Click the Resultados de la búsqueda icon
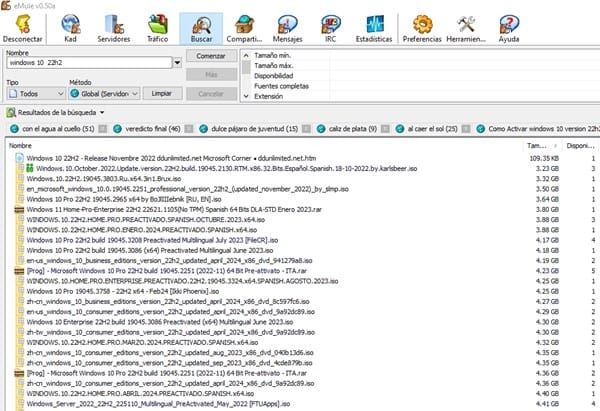The height and width of the screenshot is (411, 600). (x=11, y=113)
